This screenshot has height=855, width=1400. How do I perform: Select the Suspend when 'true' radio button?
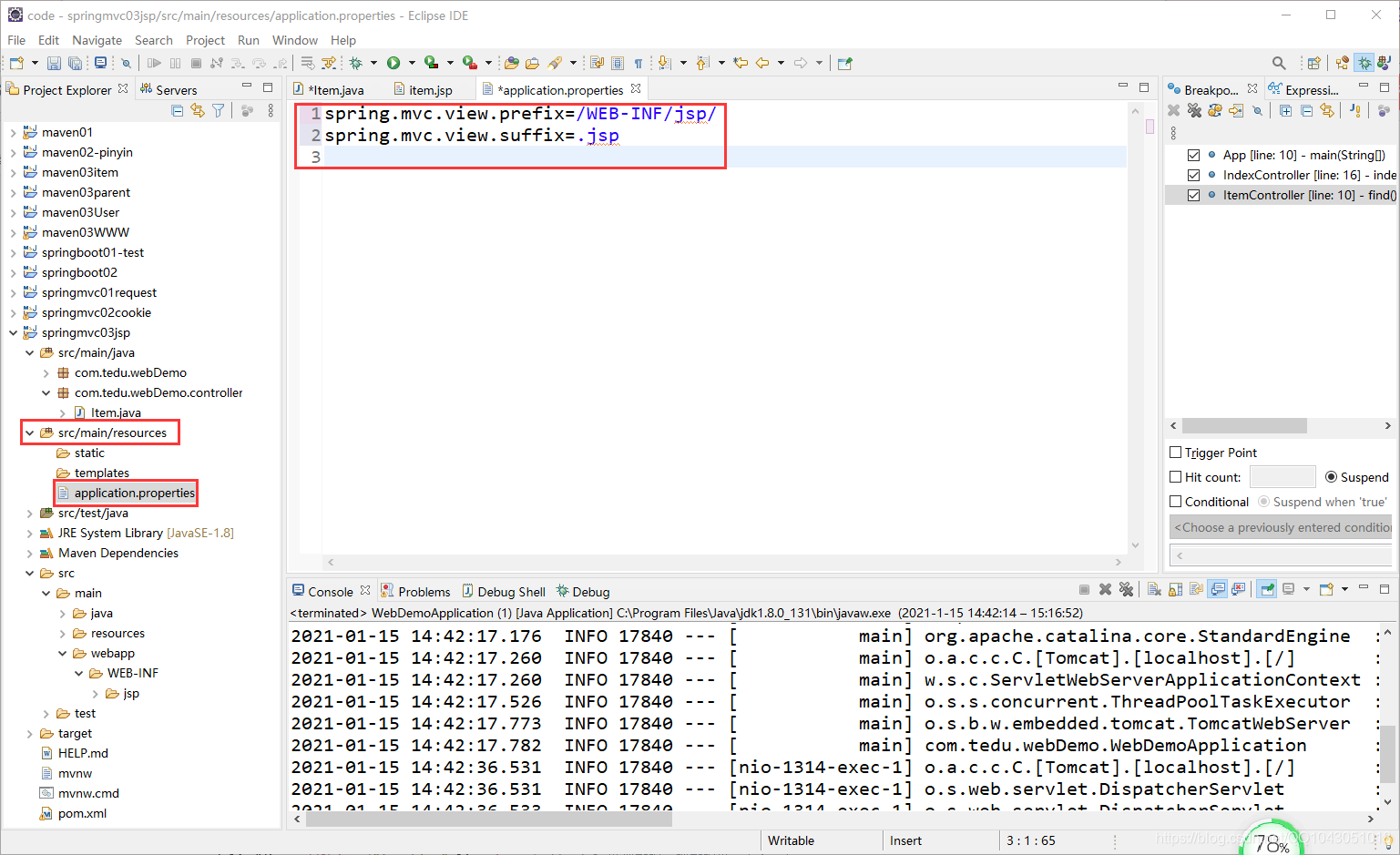1263,502
